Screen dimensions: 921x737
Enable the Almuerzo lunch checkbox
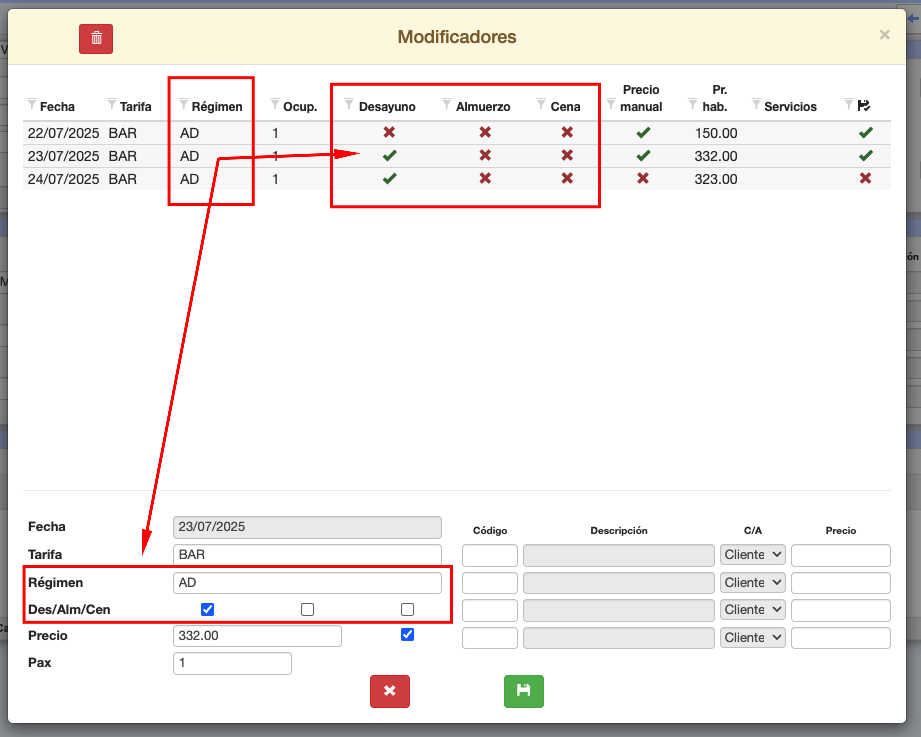pyautogui.click(x=308, y=609)
